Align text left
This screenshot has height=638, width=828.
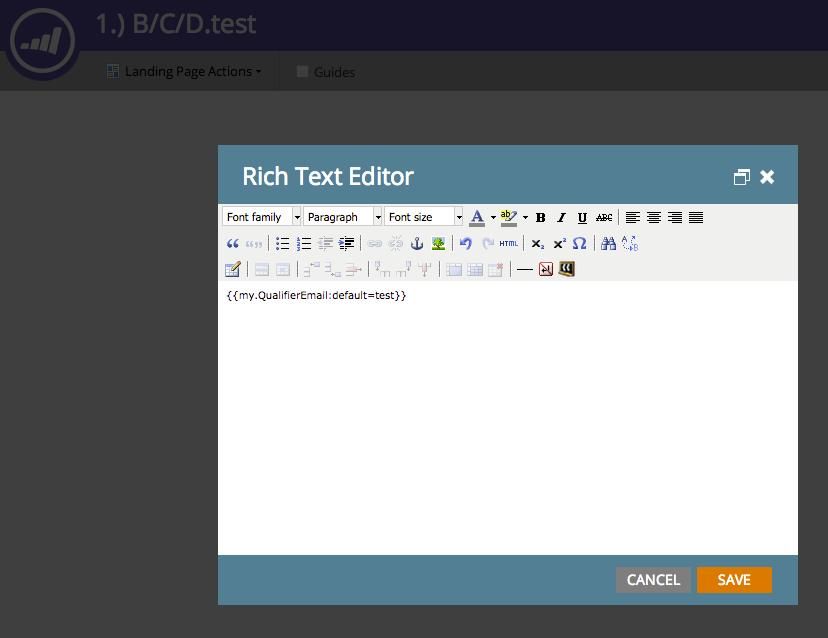[633, 217]
